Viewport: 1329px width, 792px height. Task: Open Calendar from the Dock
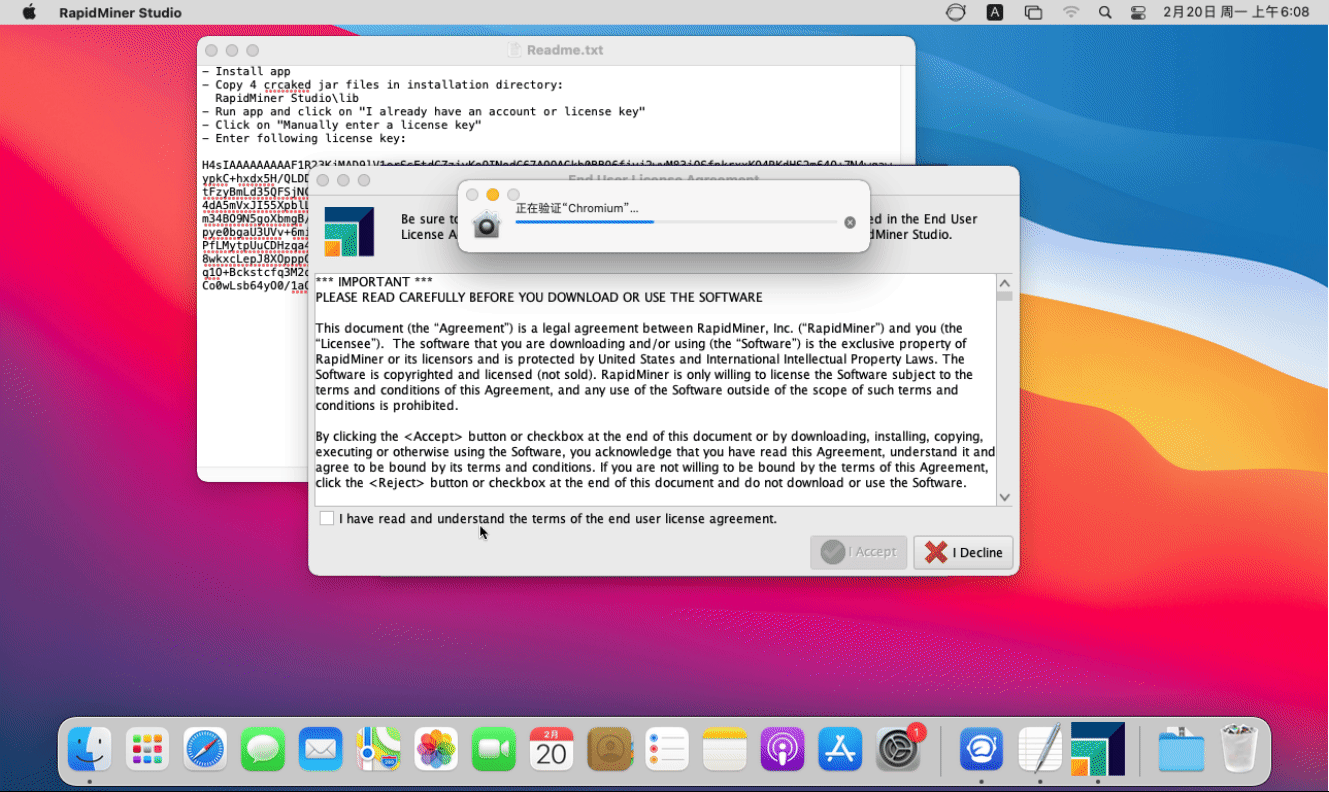[552, 749]
